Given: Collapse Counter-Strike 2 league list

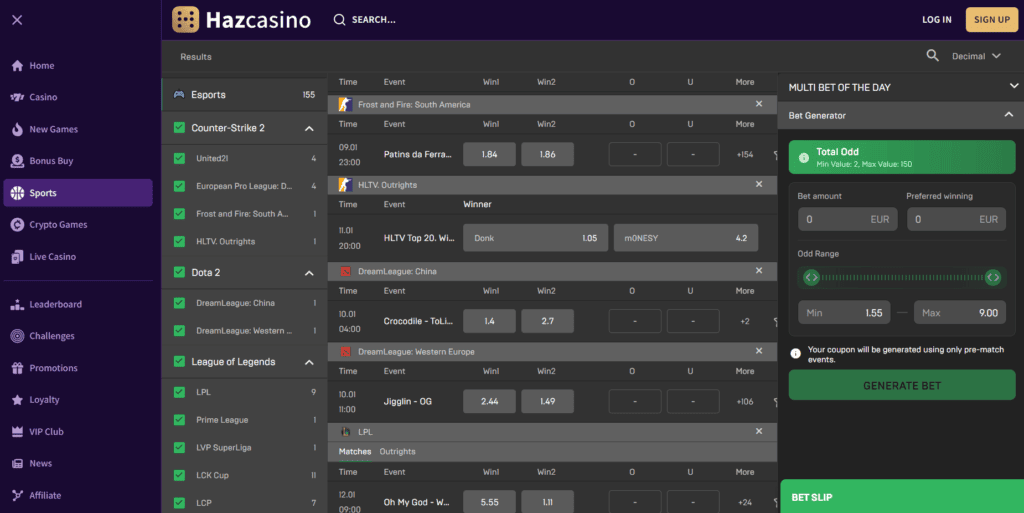Looking at the screenshot, I should 309,129.
